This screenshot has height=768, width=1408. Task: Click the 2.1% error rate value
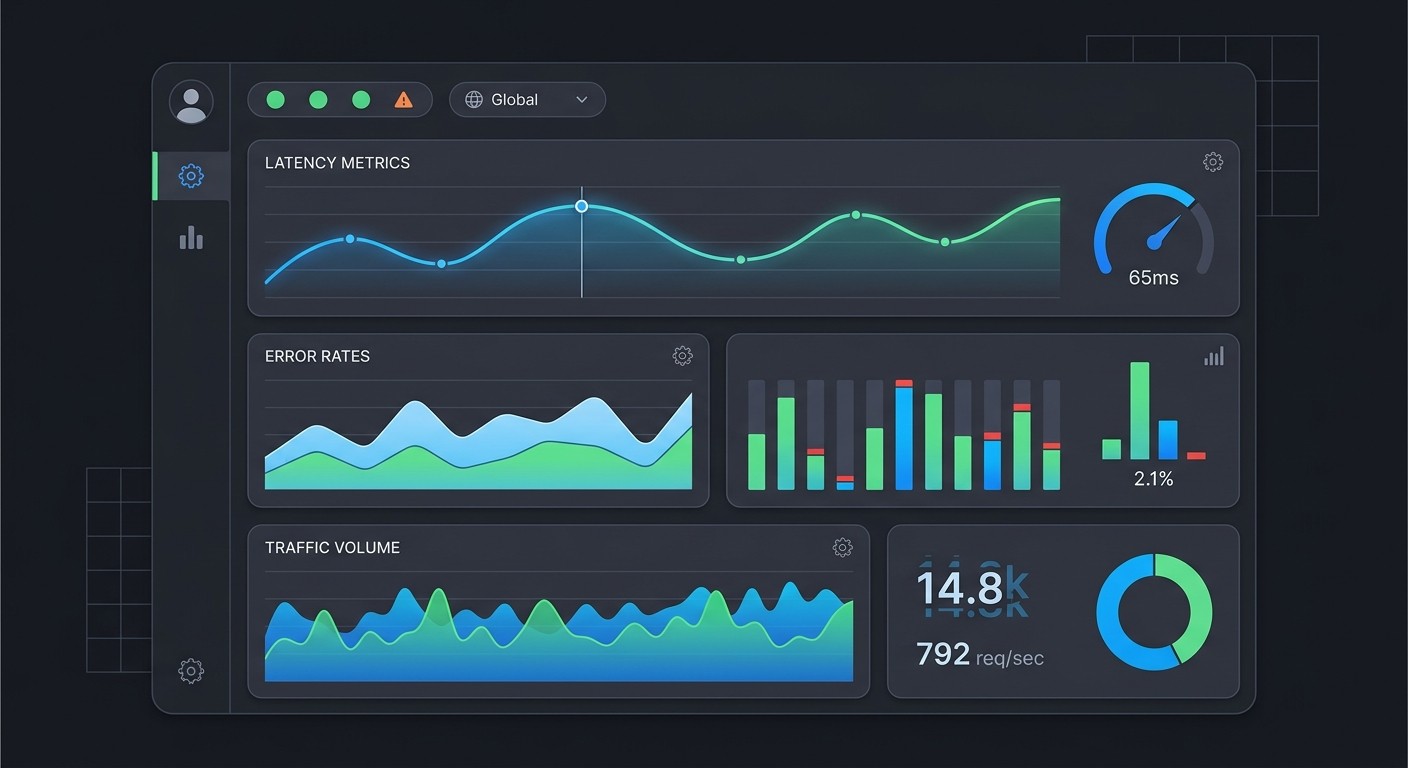[1153, 478]
